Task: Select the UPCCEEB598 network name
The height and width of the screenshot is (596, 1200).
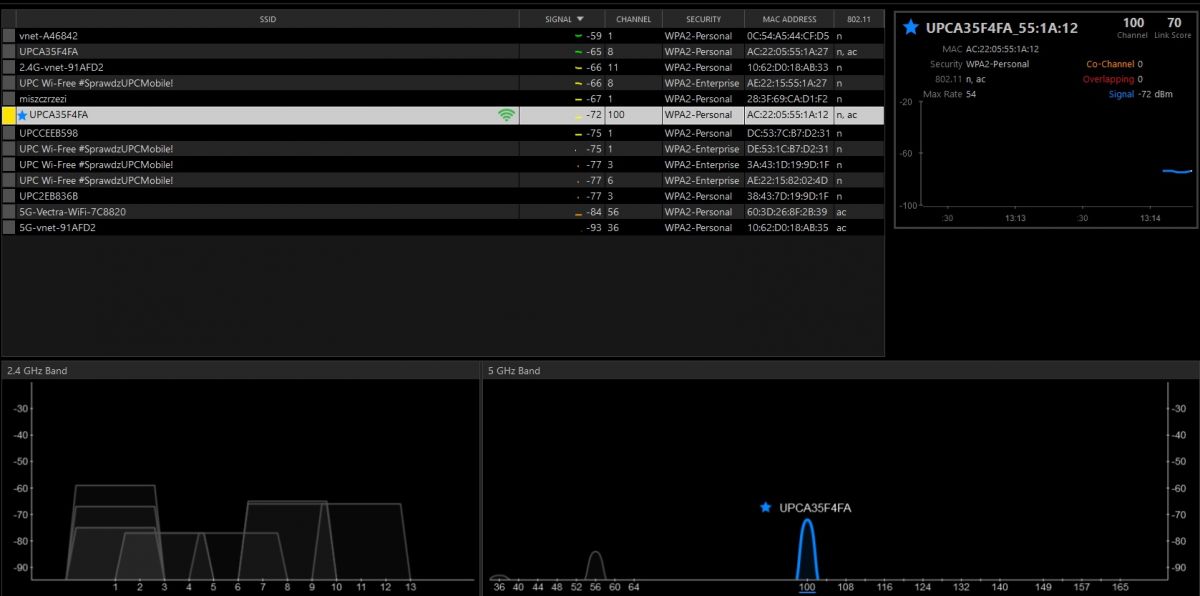Action: (x=48, y=133)
